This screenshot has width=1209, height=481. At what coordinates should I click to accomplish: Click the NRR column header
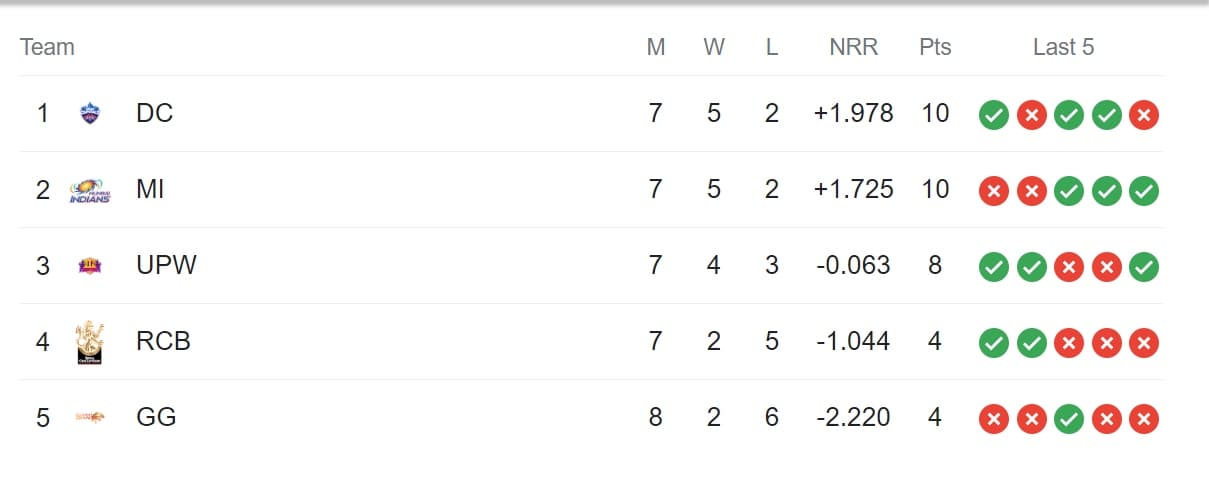(853, 47)
